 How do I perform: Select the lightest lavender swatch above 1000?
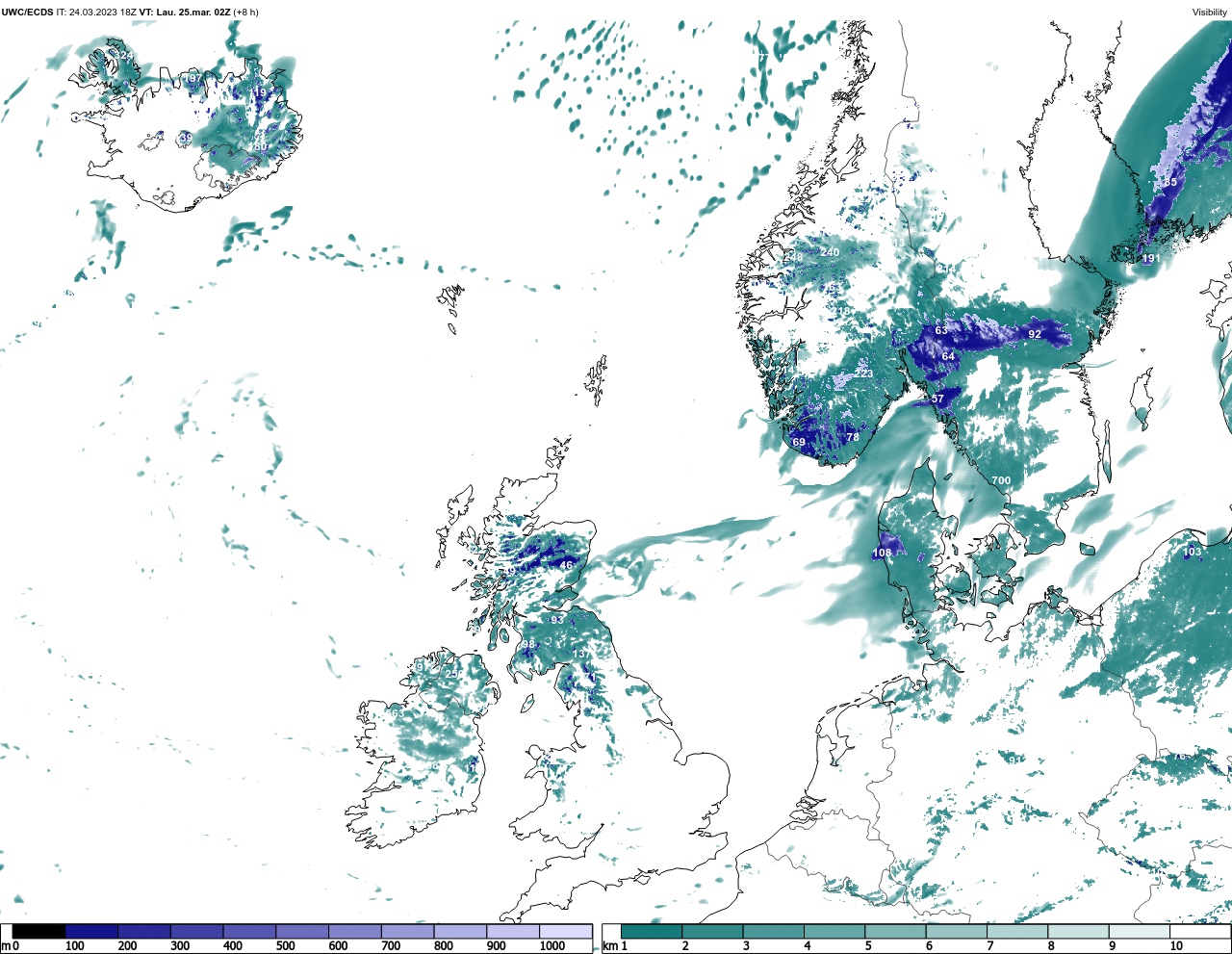[565, 931]
